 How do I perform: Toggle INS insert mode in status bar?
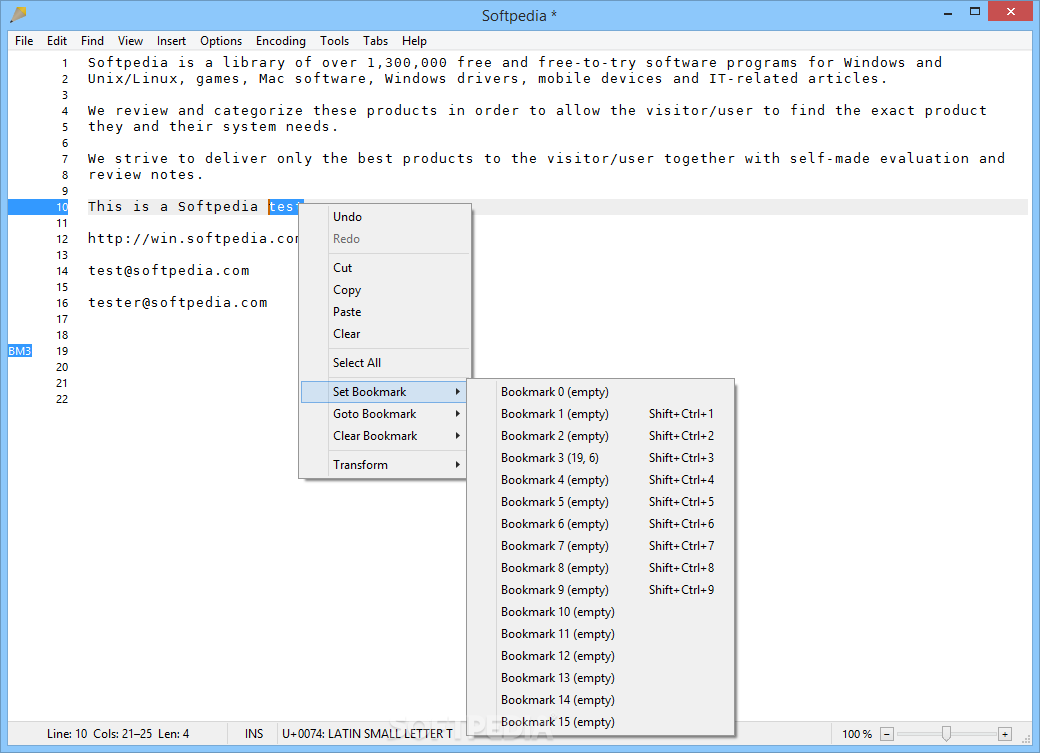tap(254, 734)
